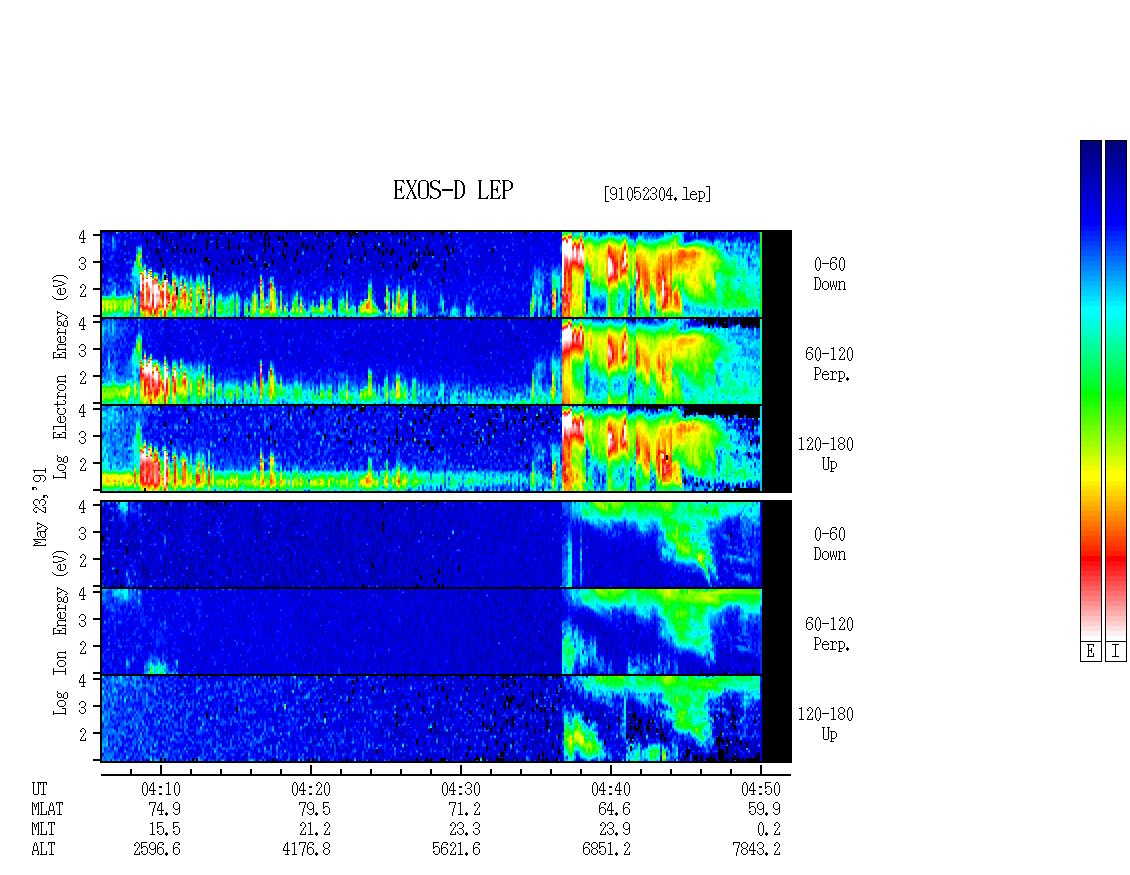Click the 04:10 UT time tick label

[x=161, y=789]
